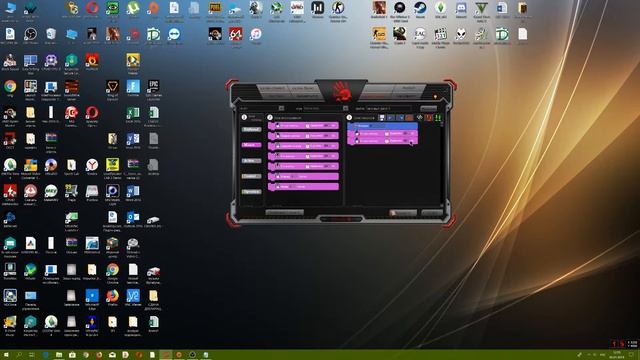Open taskbar search
This screenshot has height=360, width=640.
pos(19,355)
